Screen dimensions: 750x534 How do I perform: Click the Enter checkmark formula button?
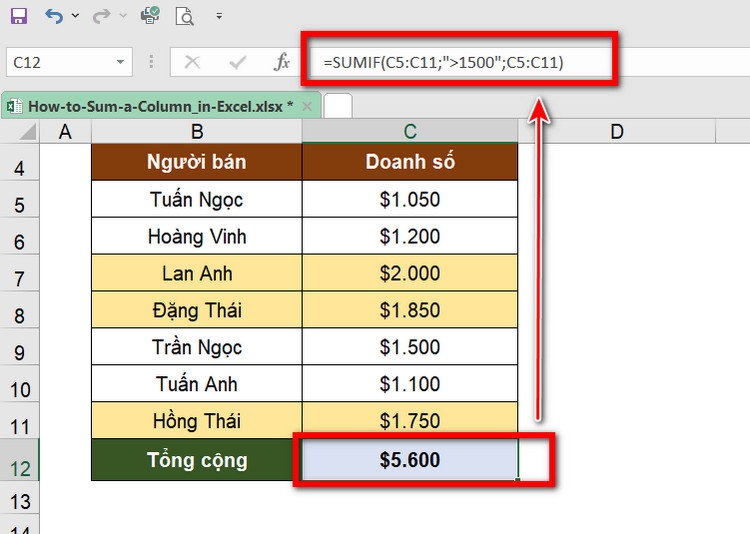tap(237, 62)
